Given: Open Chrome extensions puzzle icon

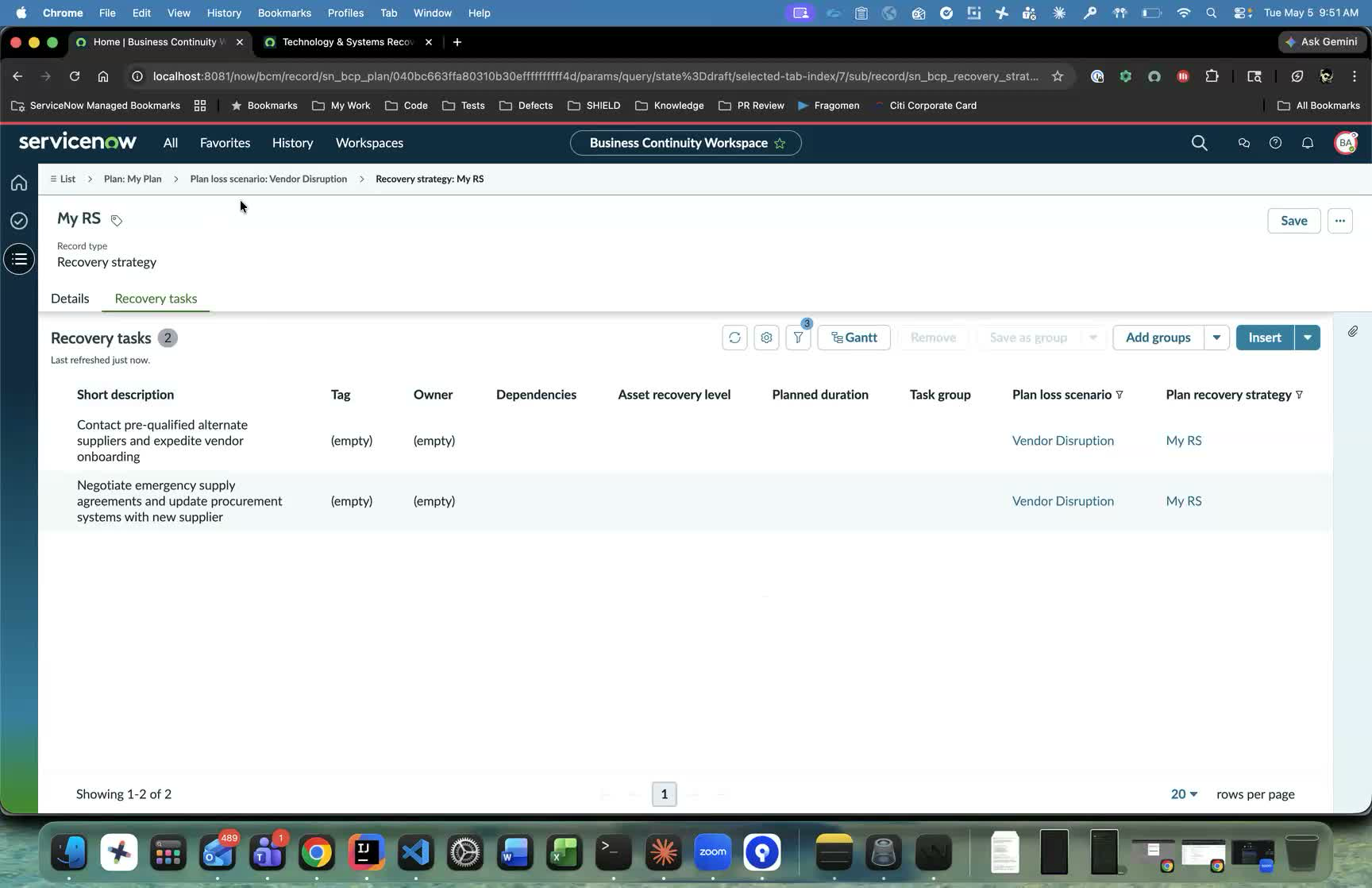Looking at the screenshot, I should (x=1212, y=76).
